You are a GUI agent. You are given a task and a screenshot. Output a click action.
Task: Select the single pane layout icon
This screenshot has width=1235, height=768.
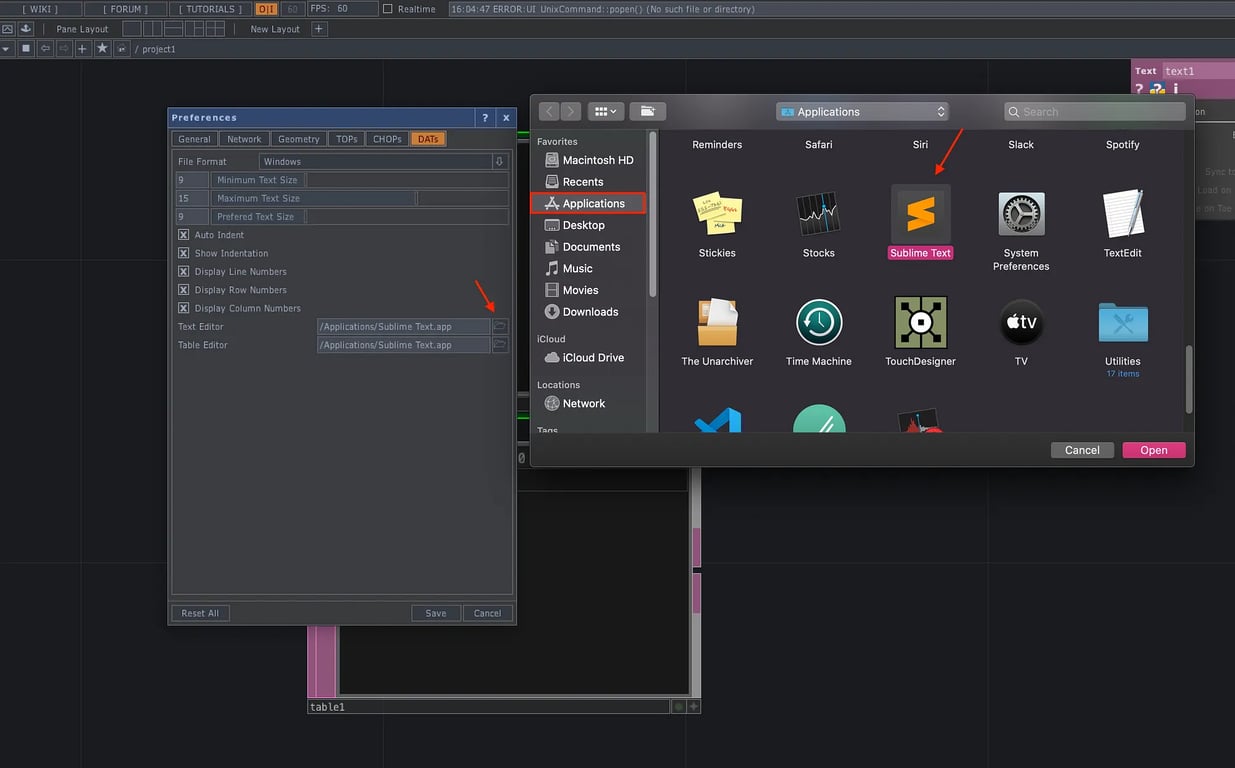[131, 29]
